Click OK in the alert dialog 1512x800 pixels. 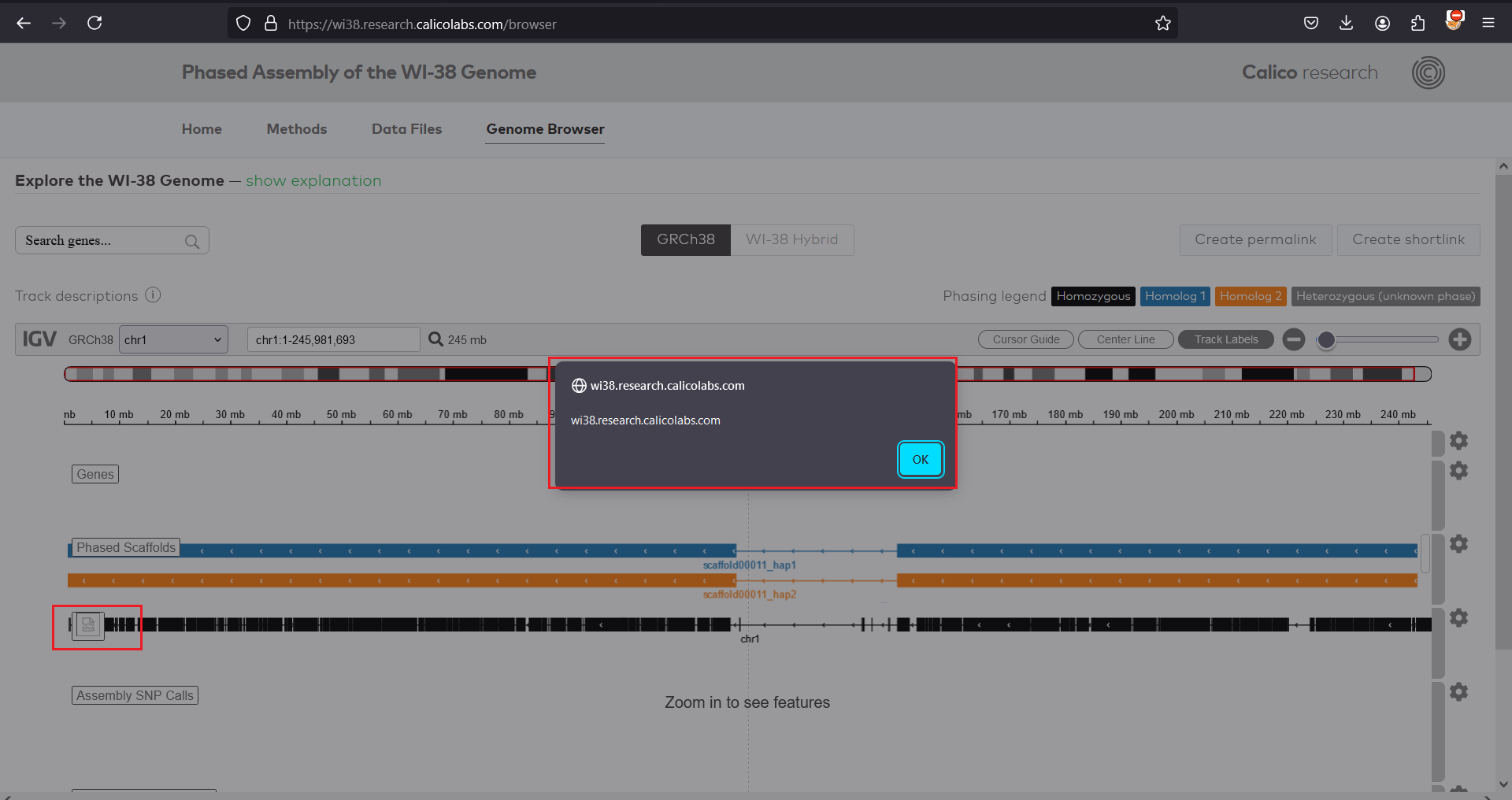(x=921, y=459)
